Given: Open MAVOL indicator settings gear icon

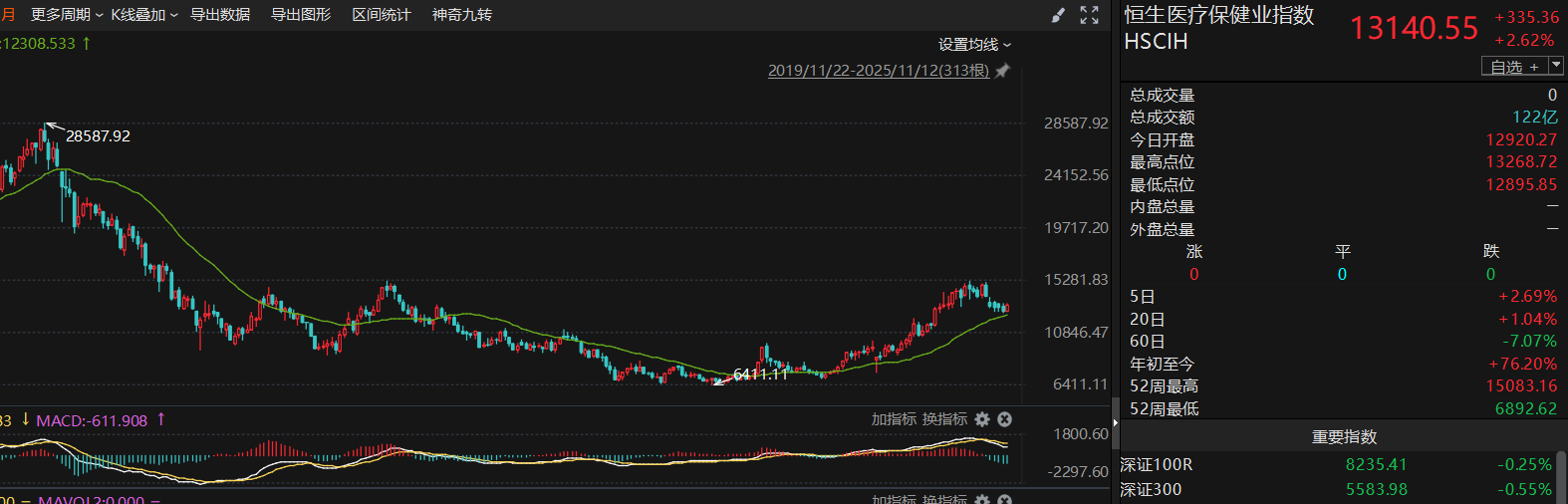Looking at the screenshot, I should pyautogui.click(x=982, y=500).
